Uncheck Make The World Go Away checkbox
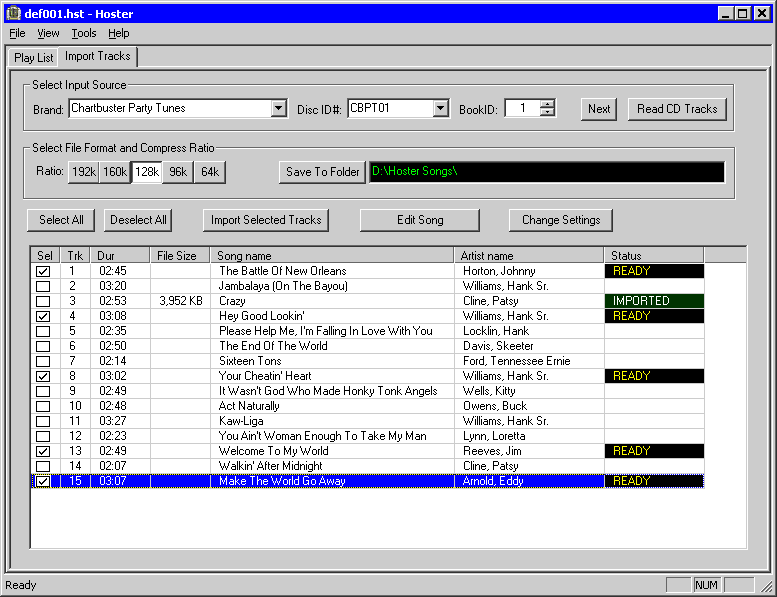777x597 pixels. [x=43, y=481]
